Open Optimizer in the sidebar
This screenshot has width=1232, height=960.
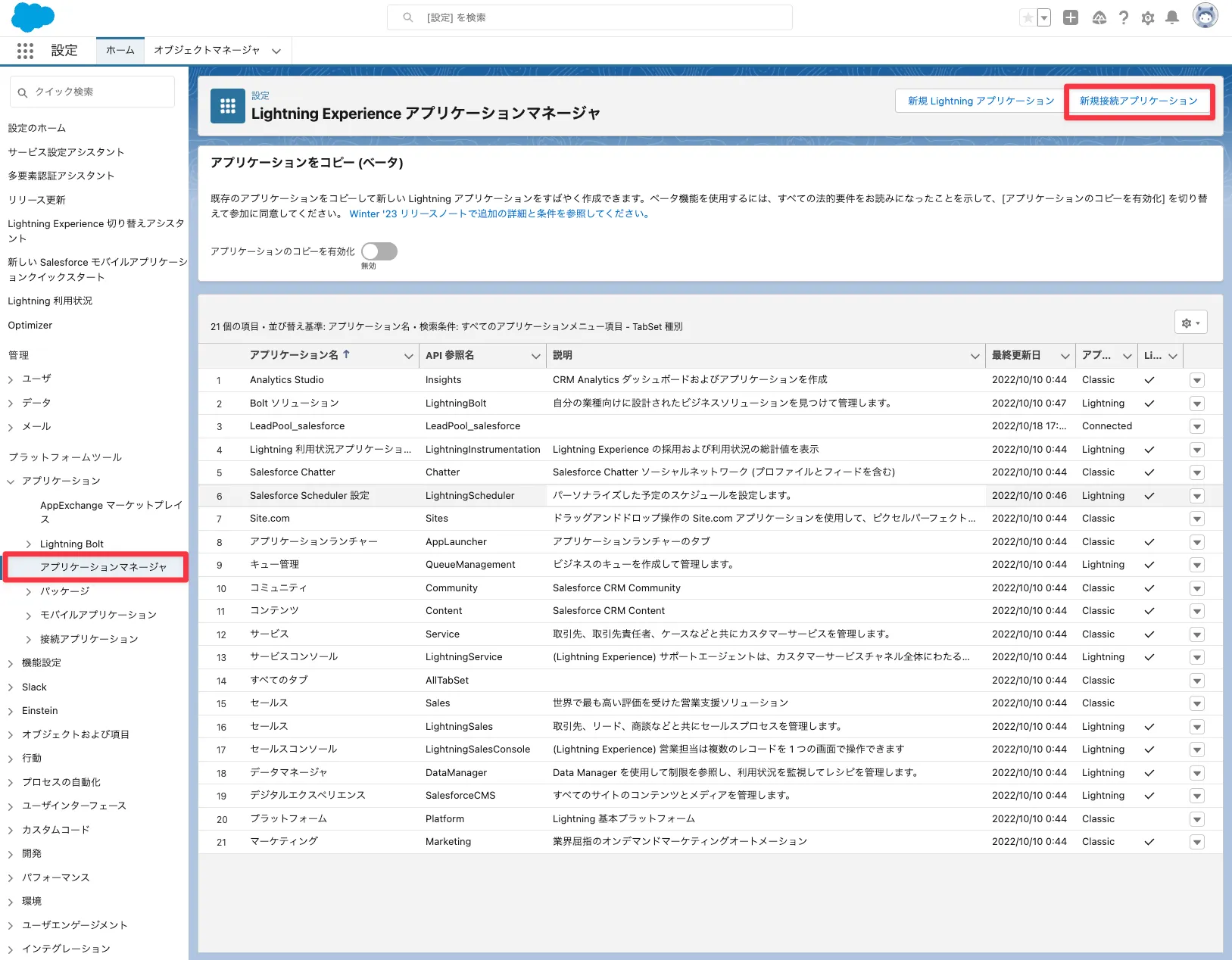click(x=30, y=326)
